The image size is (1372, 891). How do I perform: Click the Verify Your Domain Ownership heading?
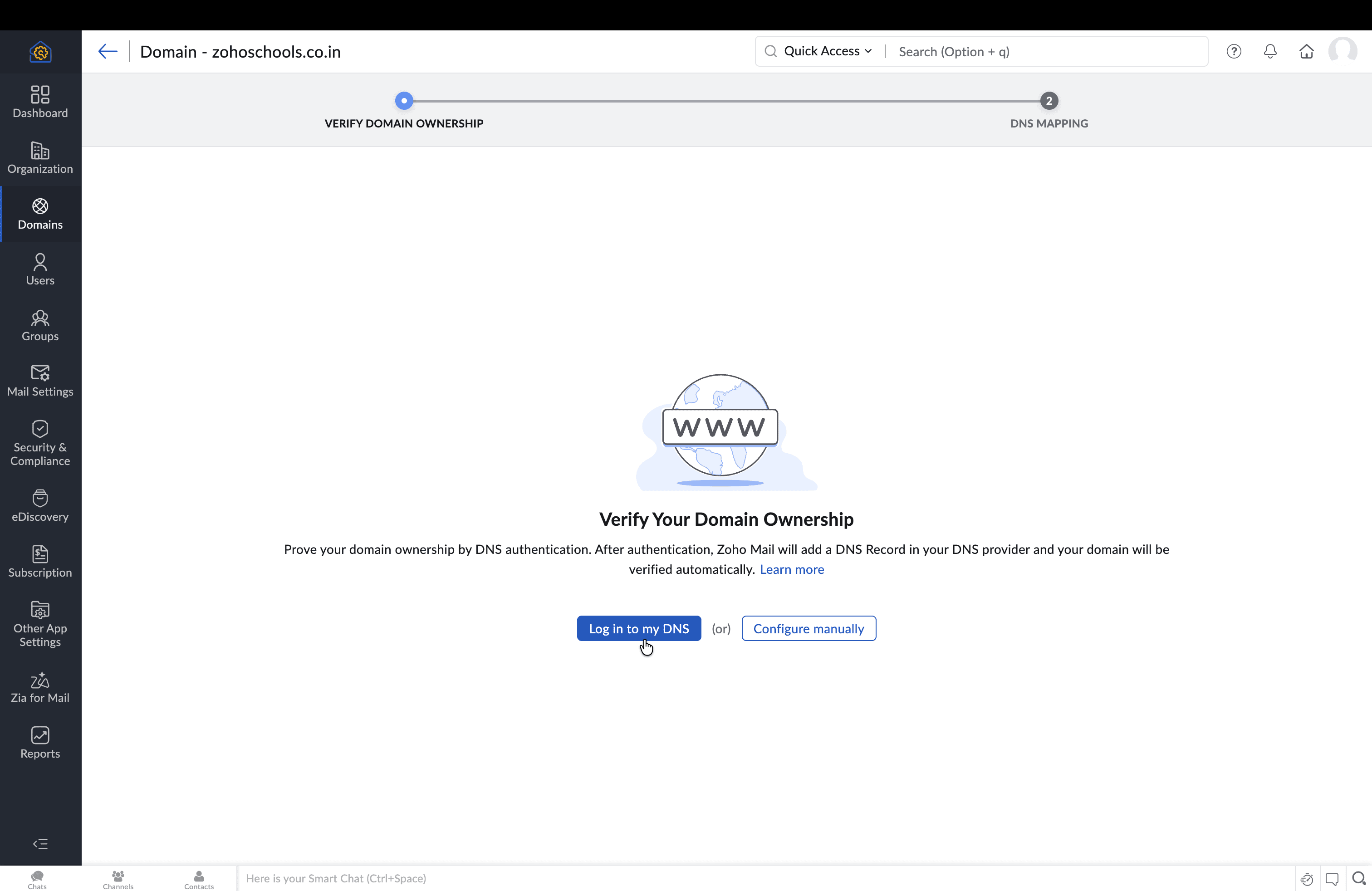tap(726, 519)
